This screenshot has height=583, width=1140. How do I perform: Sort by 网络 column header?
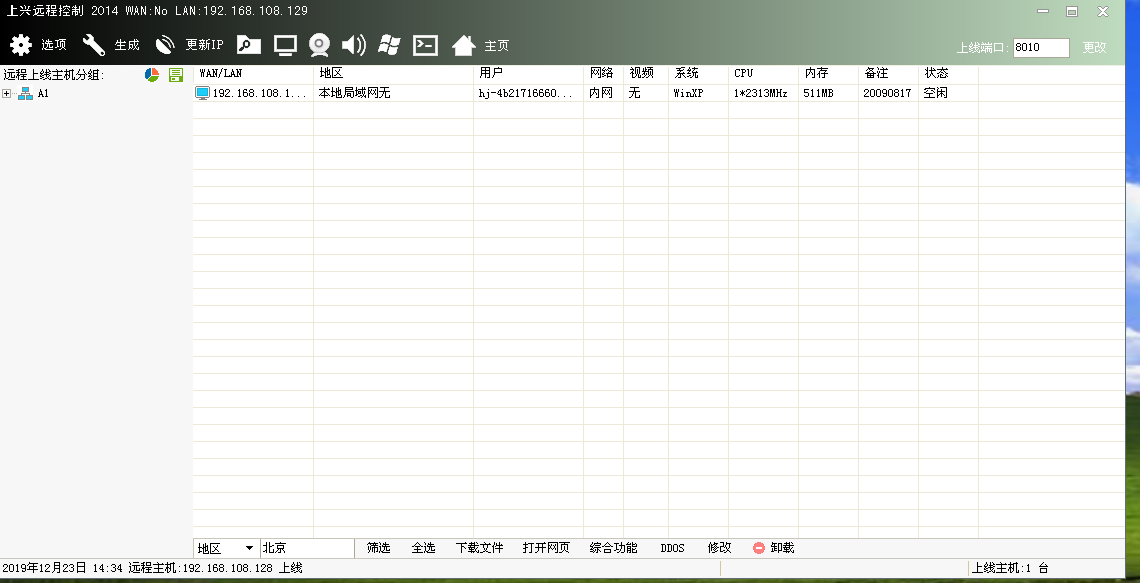pos(603,73)
